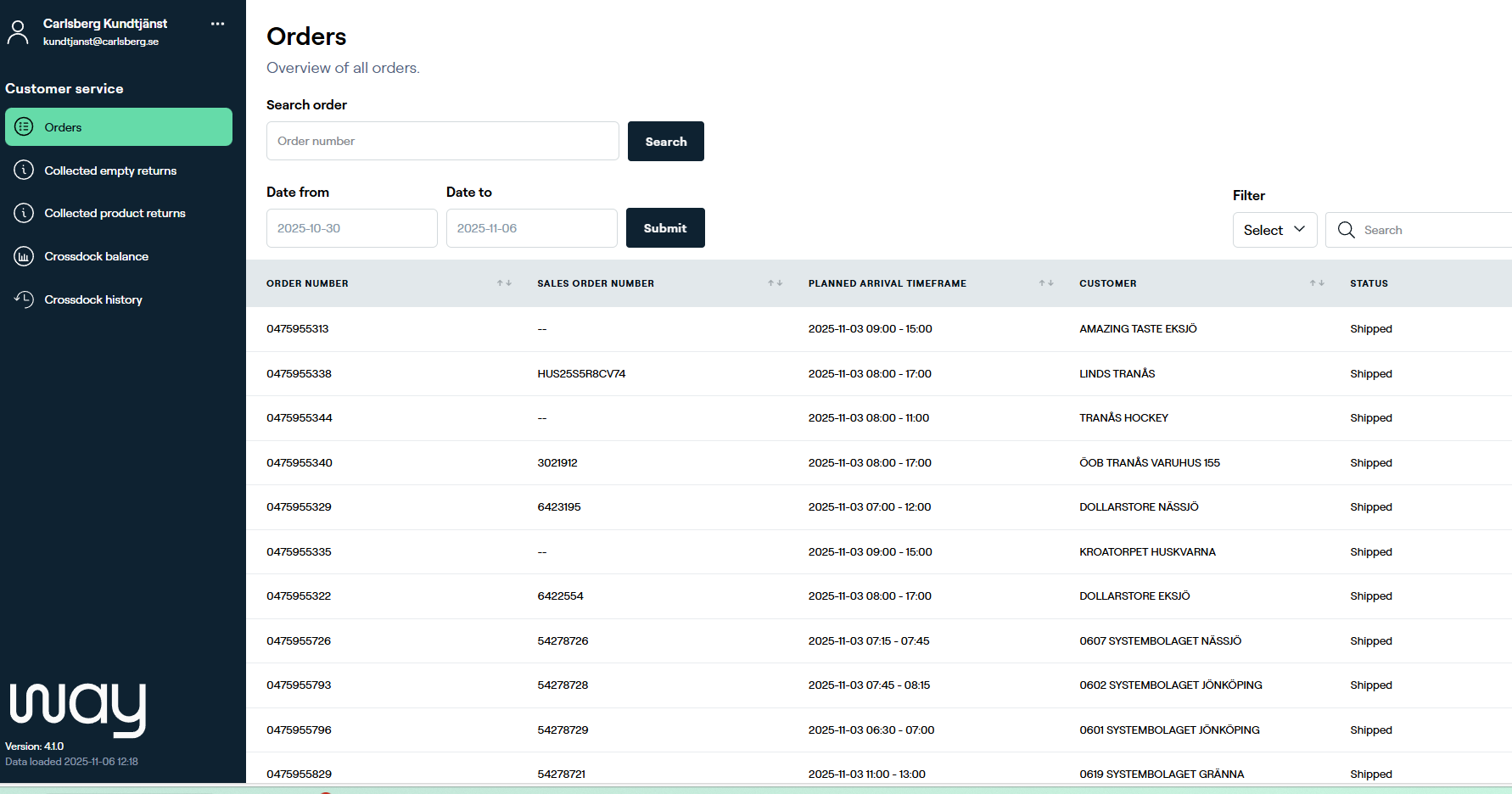The height and width of the screenshot is (794, 1512).
Task: Toggle sort on Customer column arrows
Action: click(1316, 283)
